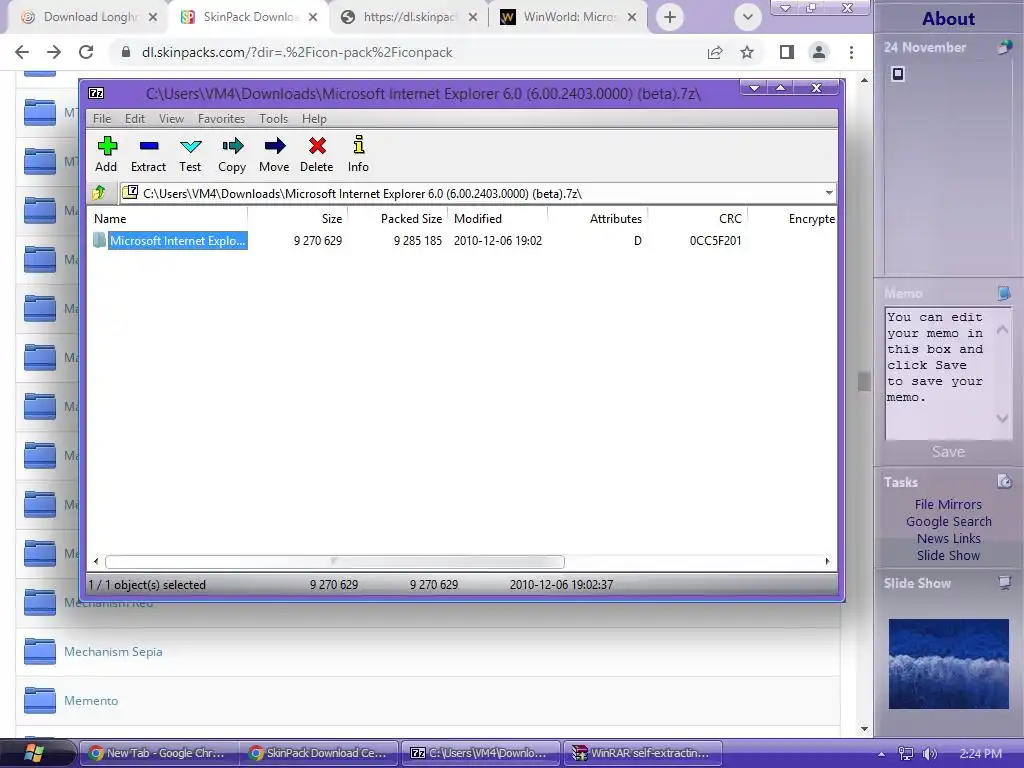Toggle the small checkbox under 24 November
Viewport: 1024px width, 768px height.
[898, 74]
